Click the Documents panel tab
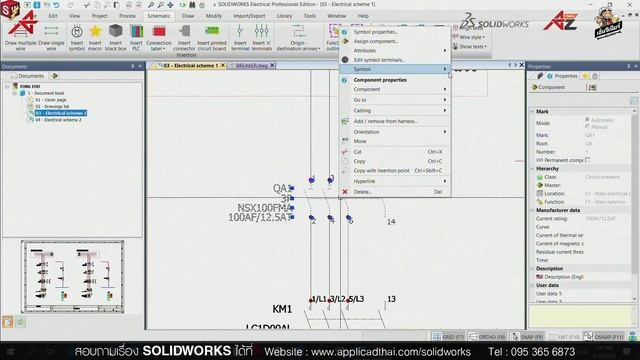640x360 pixels. 27,76
